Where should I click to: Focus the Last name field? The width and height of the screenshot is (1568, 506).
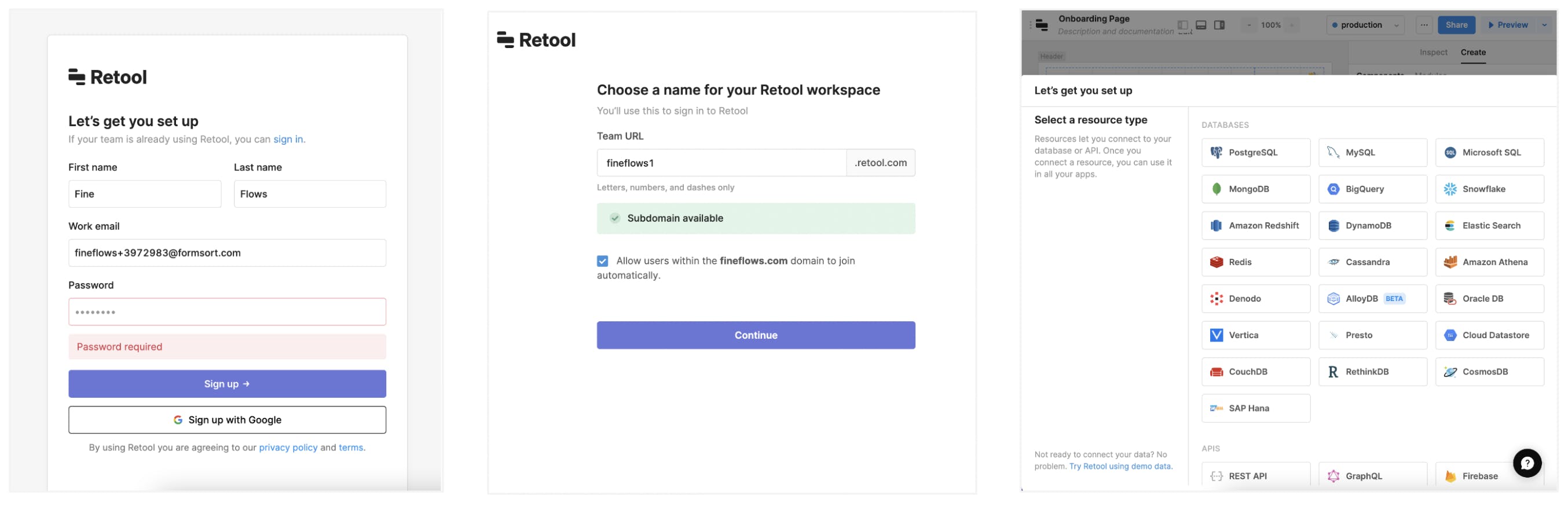[x=310, y=195]
